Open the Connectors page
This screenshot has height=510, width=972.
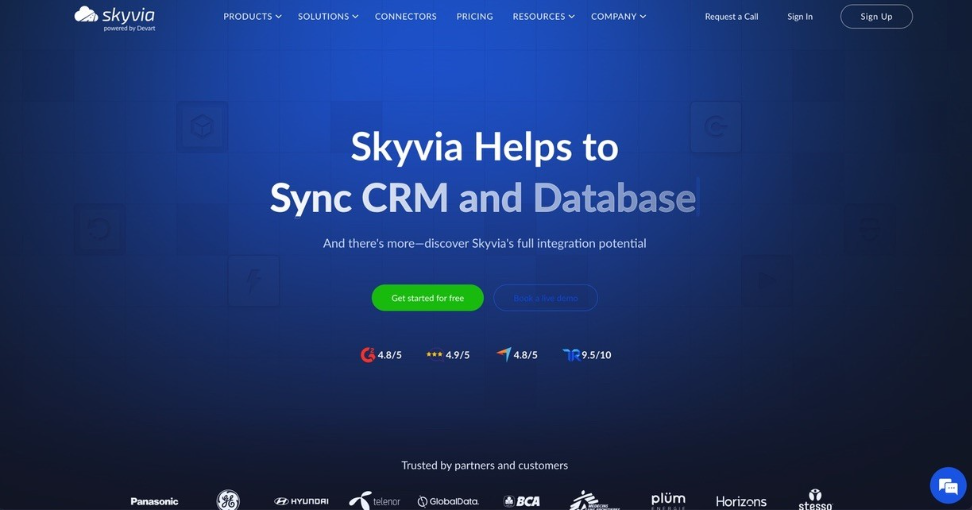click(x=405, y=17)
